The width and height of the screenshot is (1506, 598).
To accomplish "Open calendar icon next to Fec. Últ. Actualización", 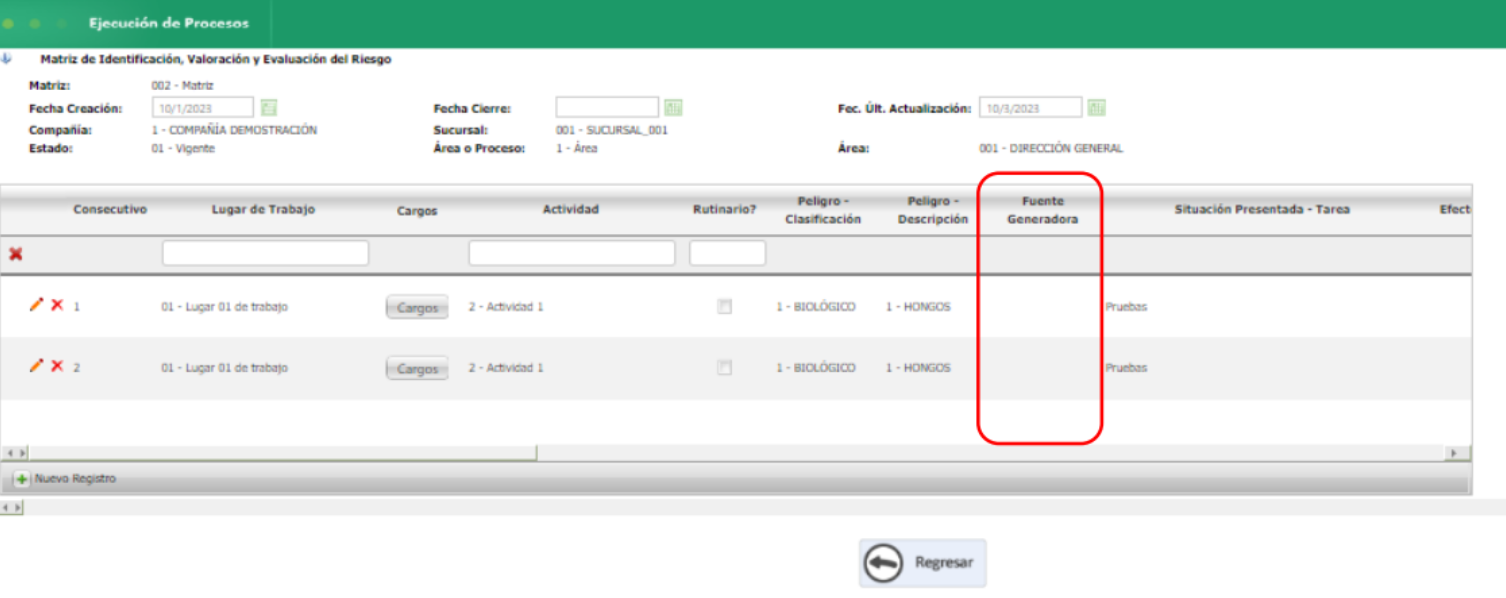I will (1097, 108).
